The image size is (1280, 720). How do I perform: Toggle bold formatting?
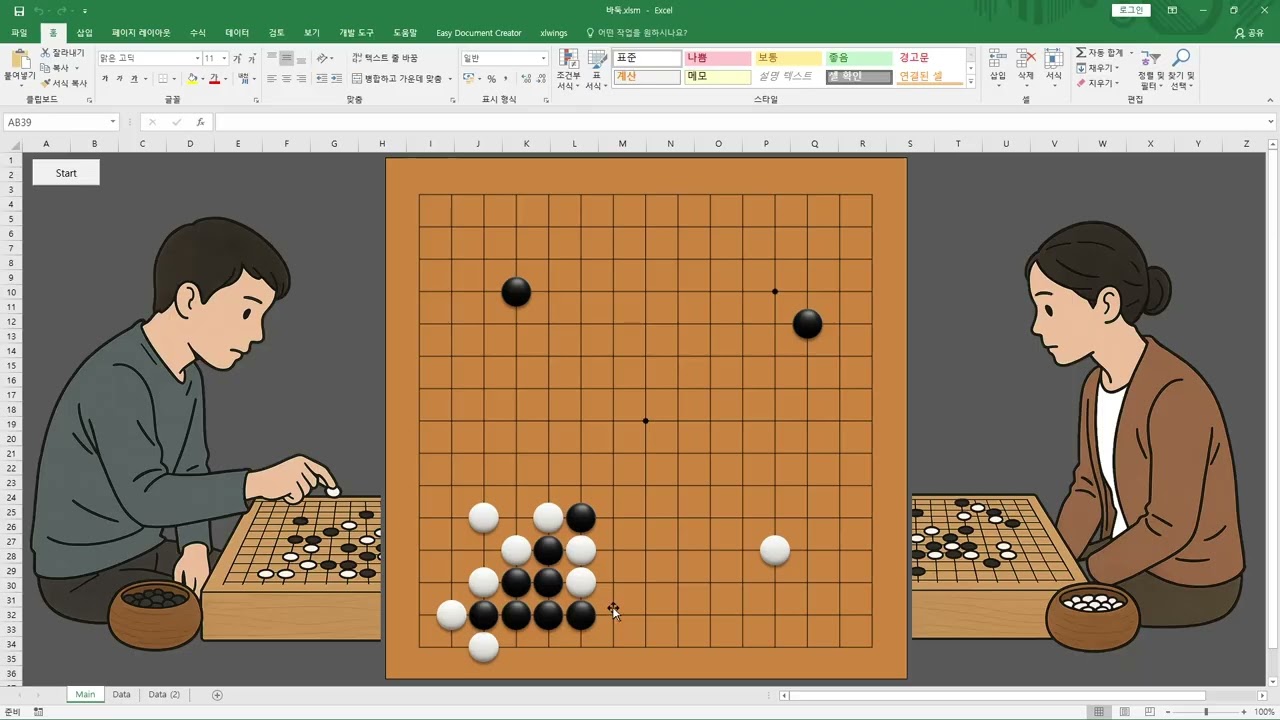[x=105, y=79]
